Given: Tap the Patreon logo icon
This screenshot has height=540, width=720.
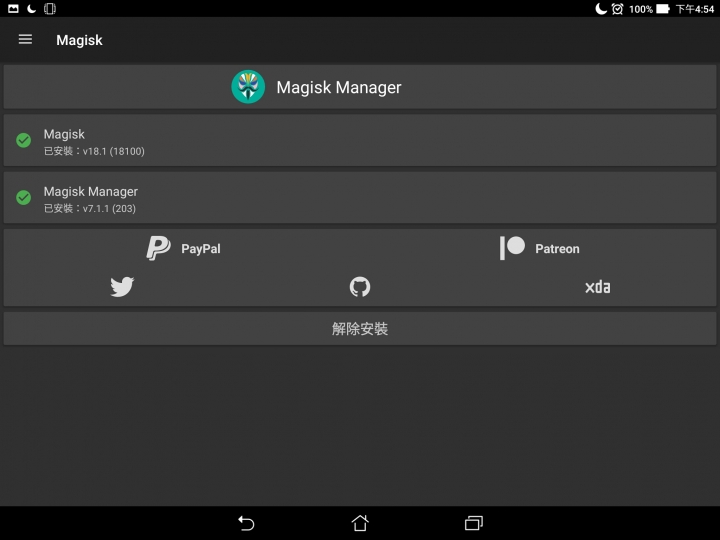Looking at the screenshot, I should [x=512, y=248].
